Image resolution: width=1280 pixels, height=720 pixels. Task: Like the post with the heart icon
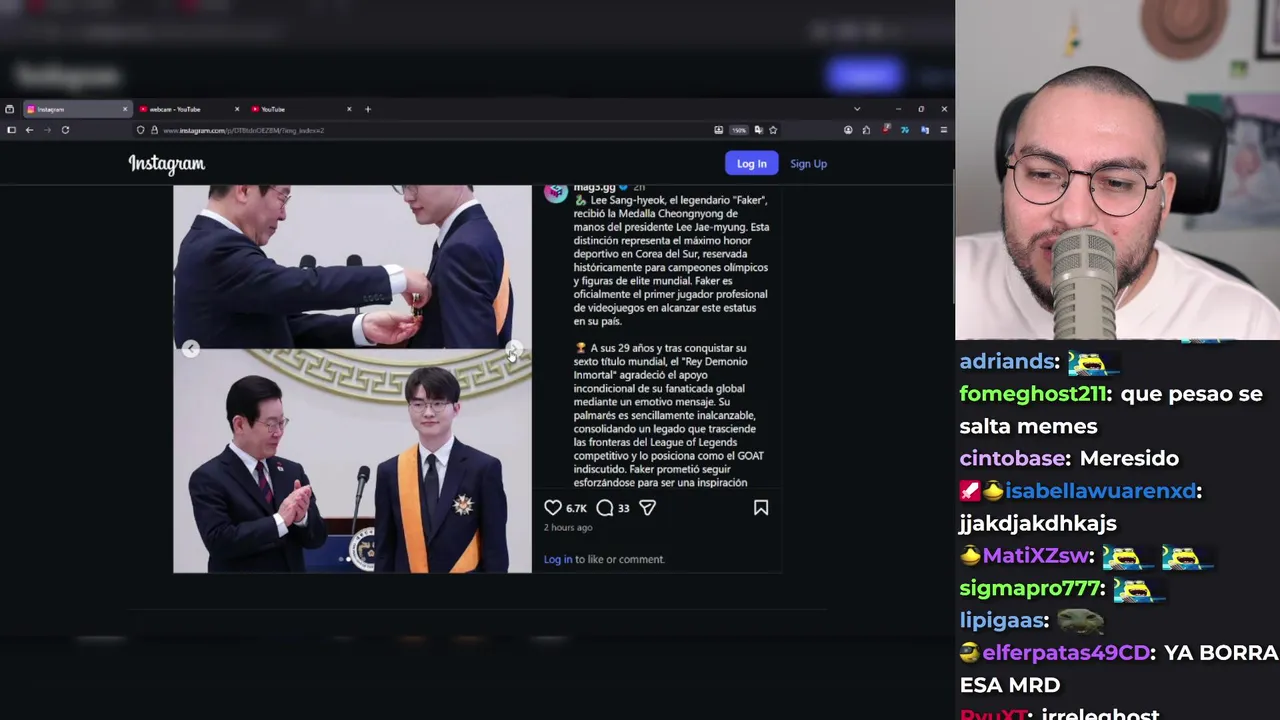coord(553,508)
